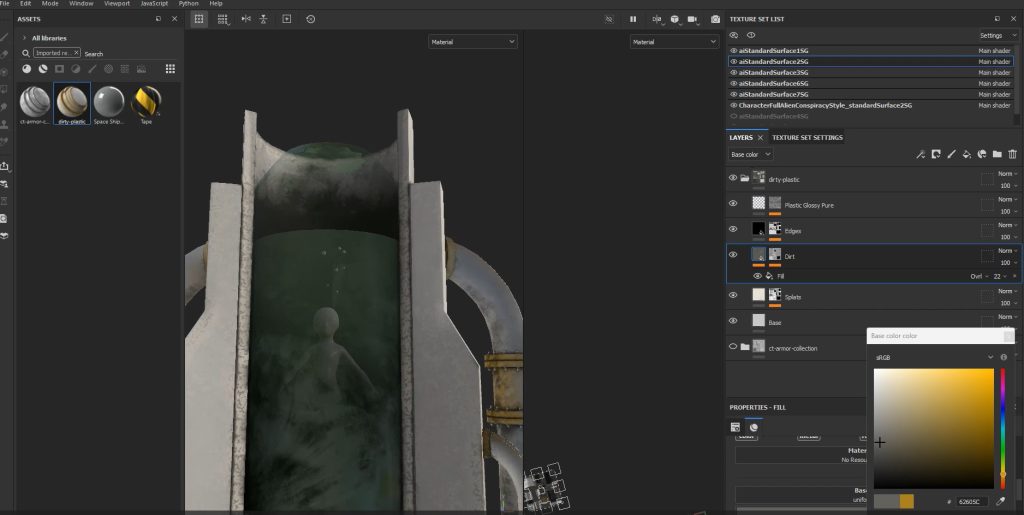The width and height of the screenshot is (1024, 515).
Task: Create a new folder in Layers panel
Action: click(x=997, y=154)
